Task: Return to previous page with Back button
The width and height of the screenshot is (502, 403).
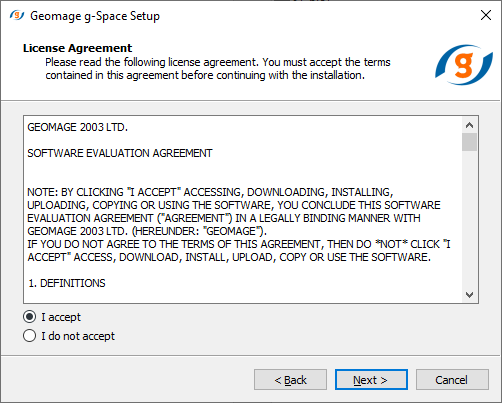Action: pyautogui.click(x=290, y=380)
